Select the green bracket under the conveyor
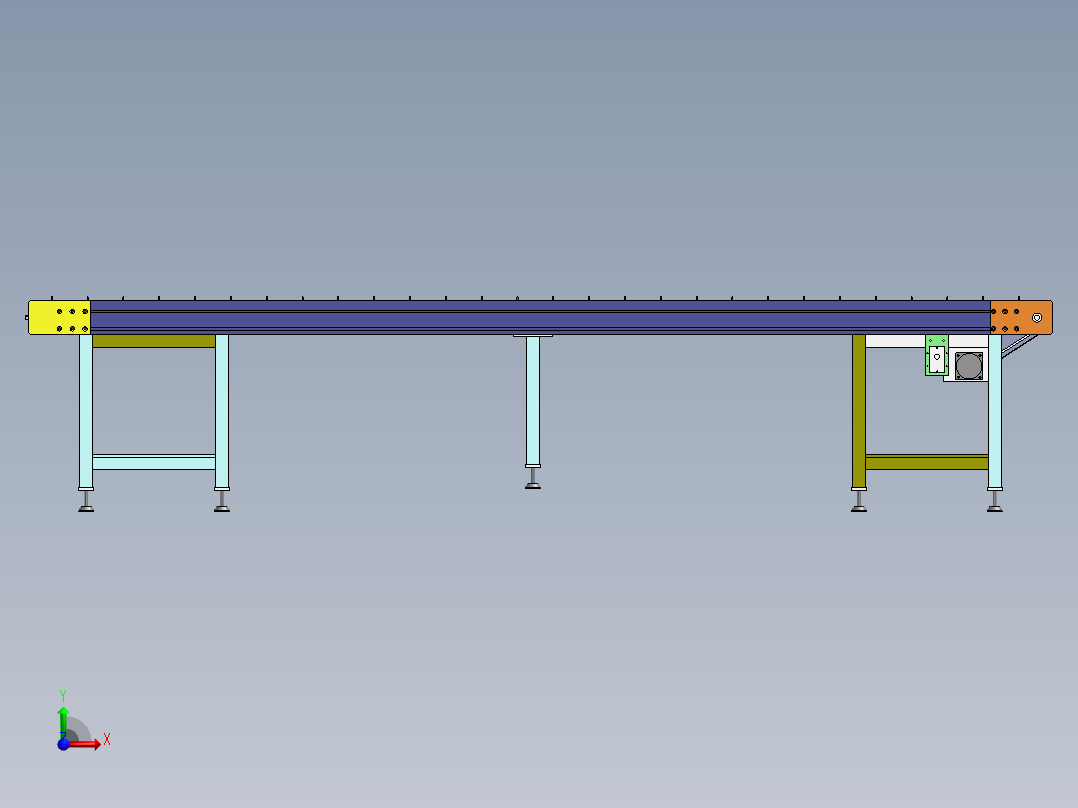Viewport: 1078px width, 808px height. 936,355
